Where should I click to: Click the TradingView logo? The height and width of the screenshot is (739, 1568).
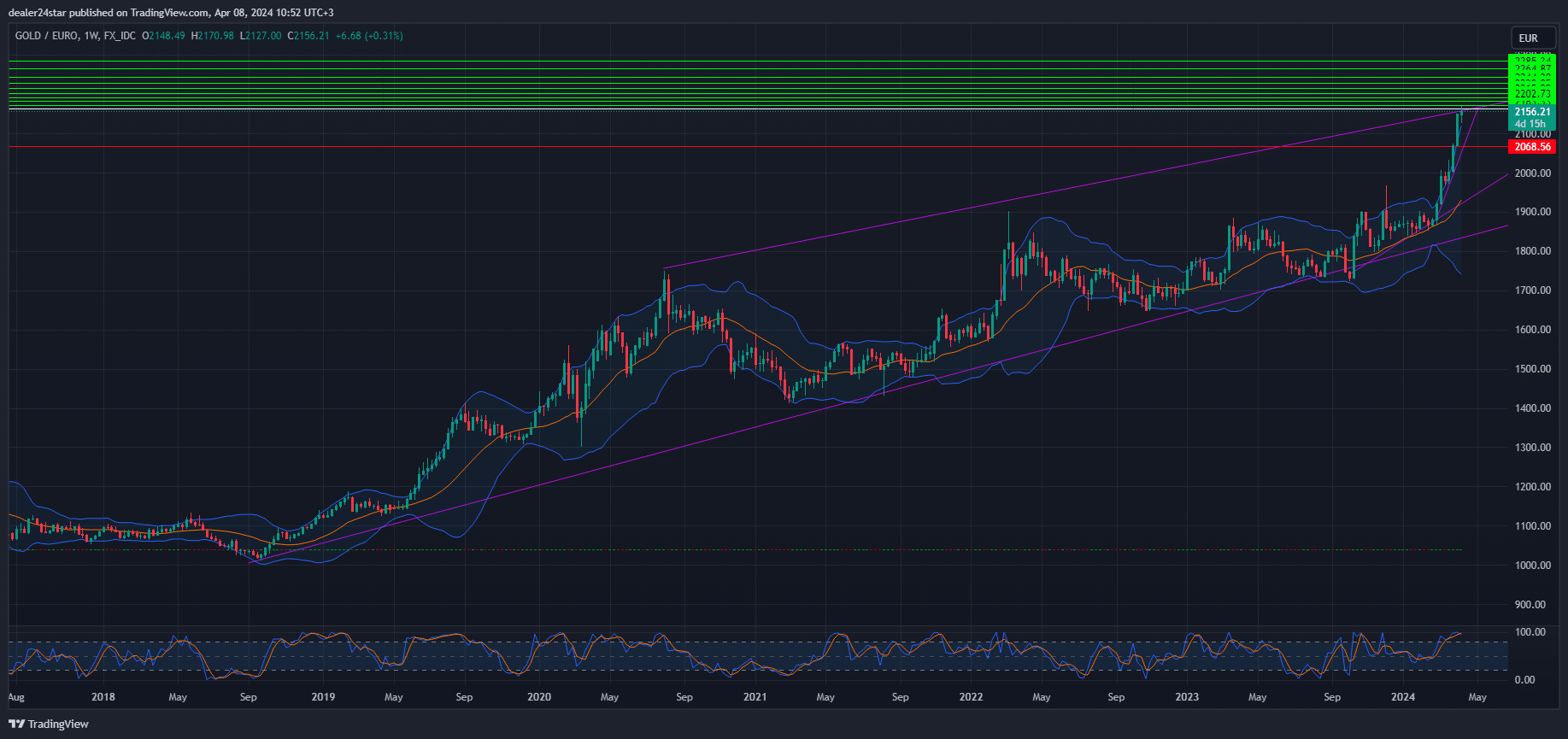click(49, 724)
